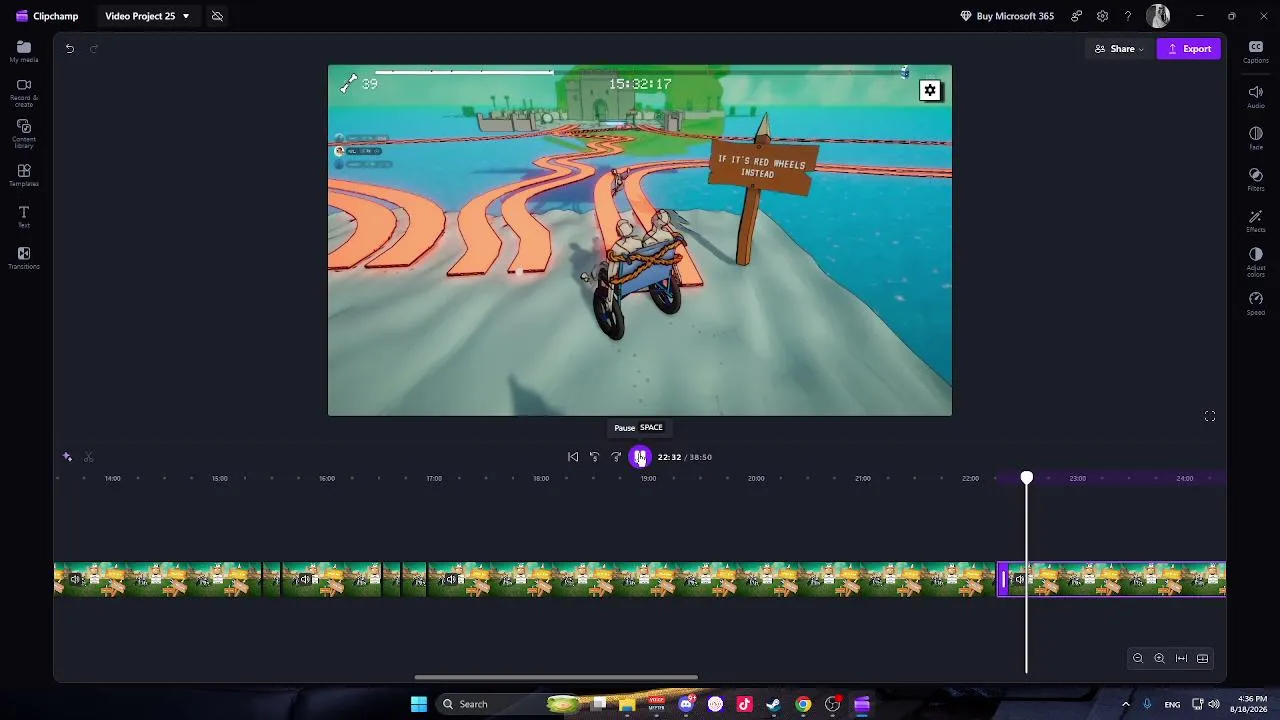The image size is (1280, 720).
Task: Open the Captions panel
Action: pyautogui.click(x=1256, y=52)
